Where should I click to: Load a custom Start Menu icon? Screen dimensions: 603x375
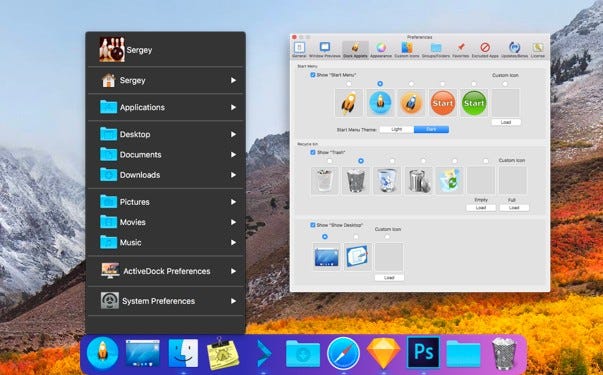(506, 122)
